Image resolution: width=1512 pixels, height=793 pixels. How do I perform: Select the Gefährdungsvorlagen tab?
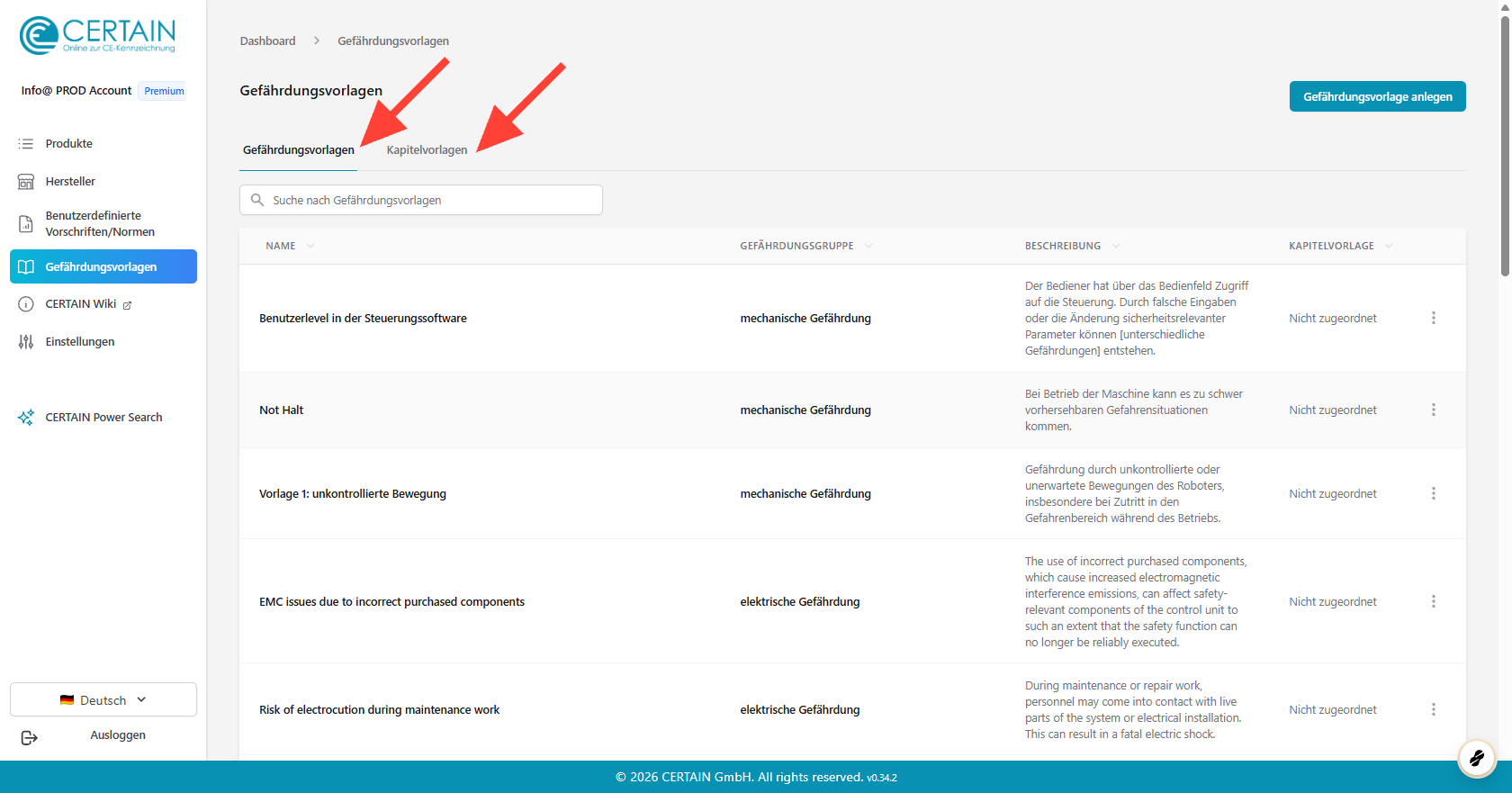(x=299, y=150)
